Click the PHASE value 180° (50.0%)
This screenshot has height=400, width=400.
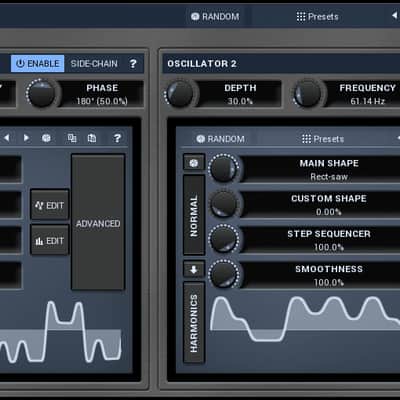point(102,101)
